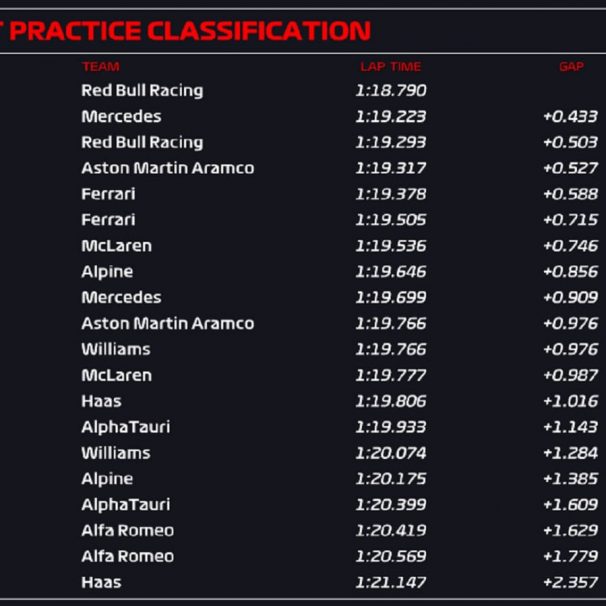Click the Alpine lap time 1:19.646
The width and height of the screenshot is (606, 606).
click(391, 272)
